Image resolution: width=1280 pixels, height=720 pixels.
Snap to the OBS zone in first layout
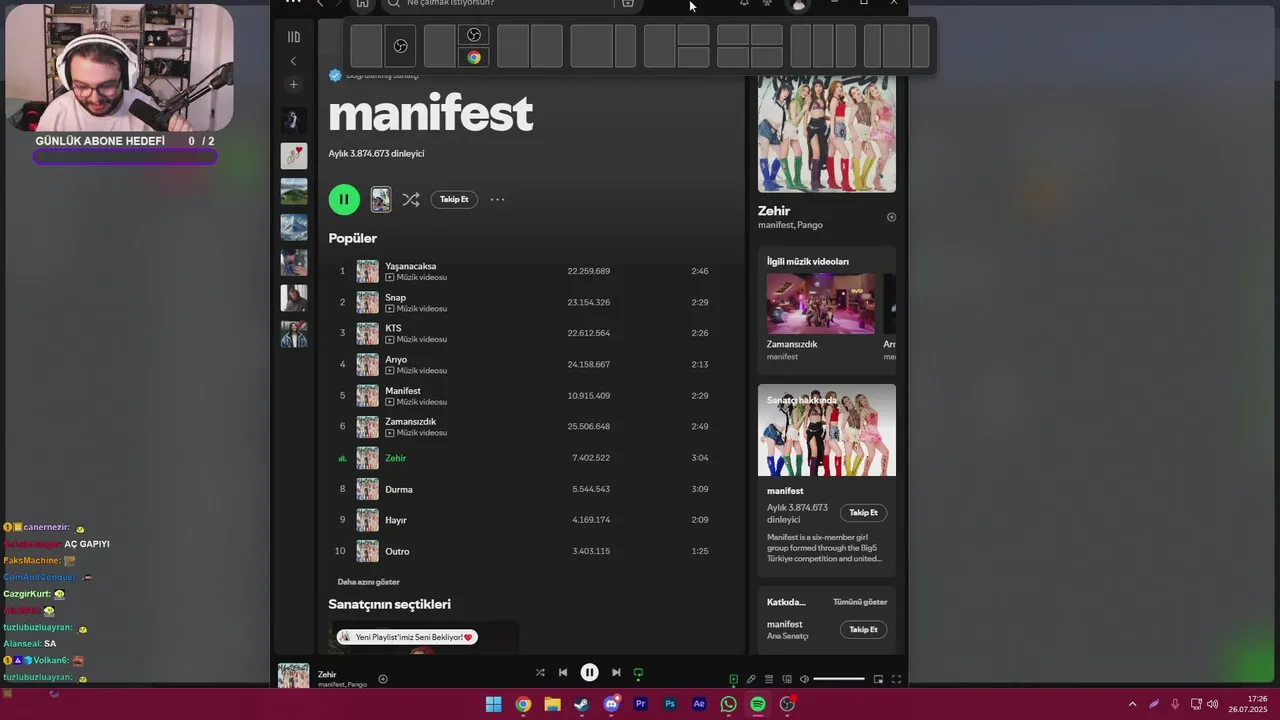400,46
